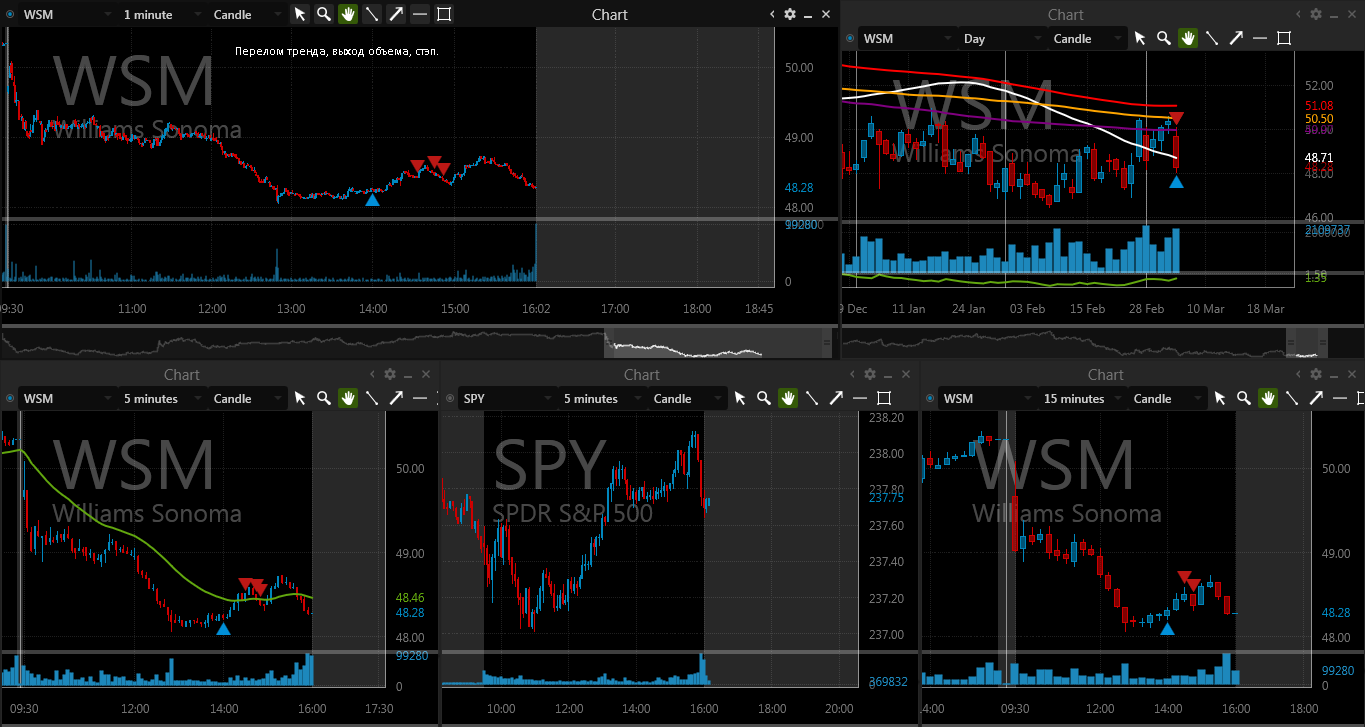Screen dimensions: 1365x727
Task: Open the 'Day' timeframe dropdown
Action: [1002, 39]
